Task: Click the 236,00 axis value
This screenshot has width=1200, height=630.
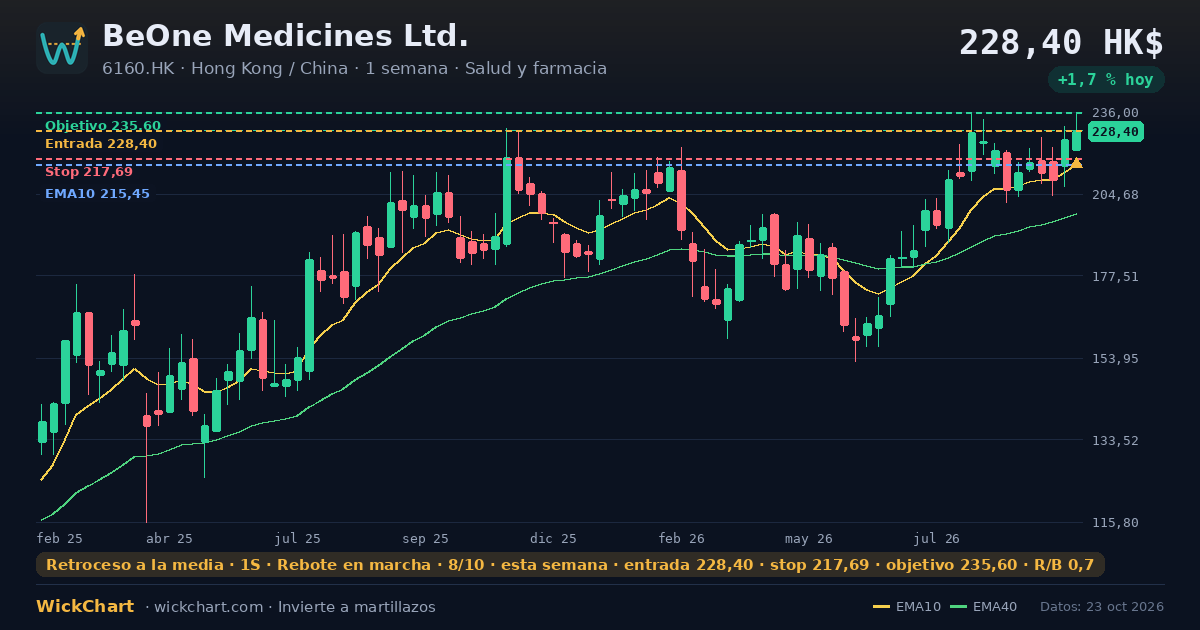Action: click(x=1115, y=113)
